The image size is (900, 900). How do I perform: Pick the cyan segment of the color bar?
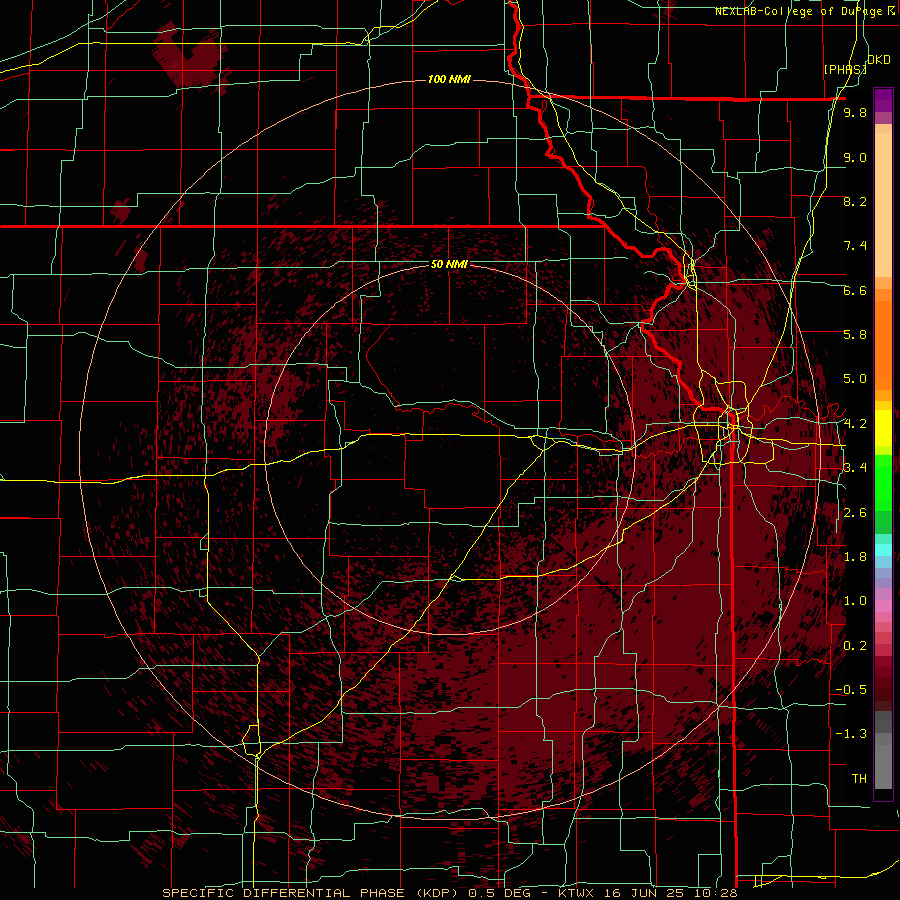pyautogui.click(x=883, y=550)
